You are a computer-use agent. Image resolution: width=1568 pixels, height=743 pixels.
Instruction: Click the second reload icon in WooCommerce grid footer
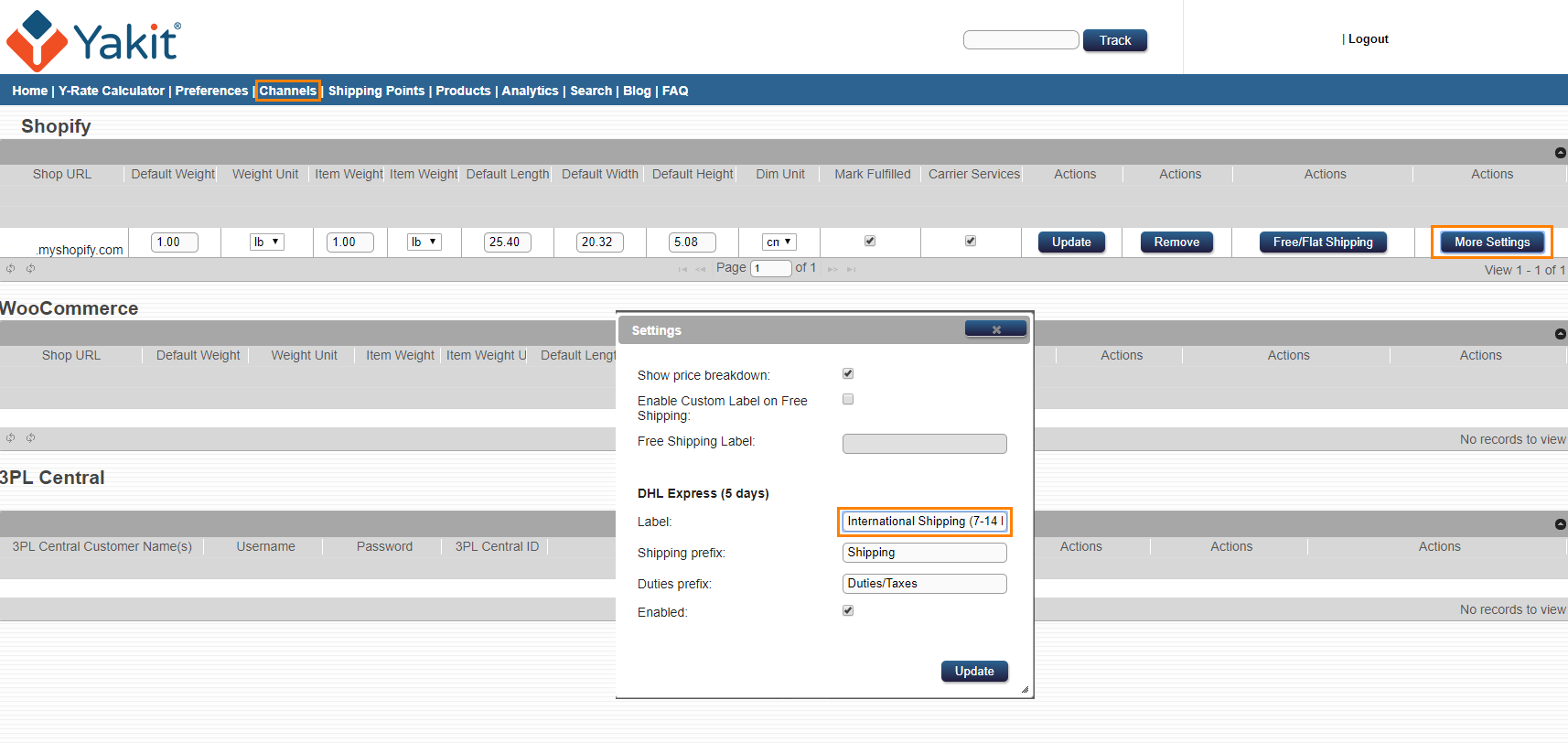point(30,438)
